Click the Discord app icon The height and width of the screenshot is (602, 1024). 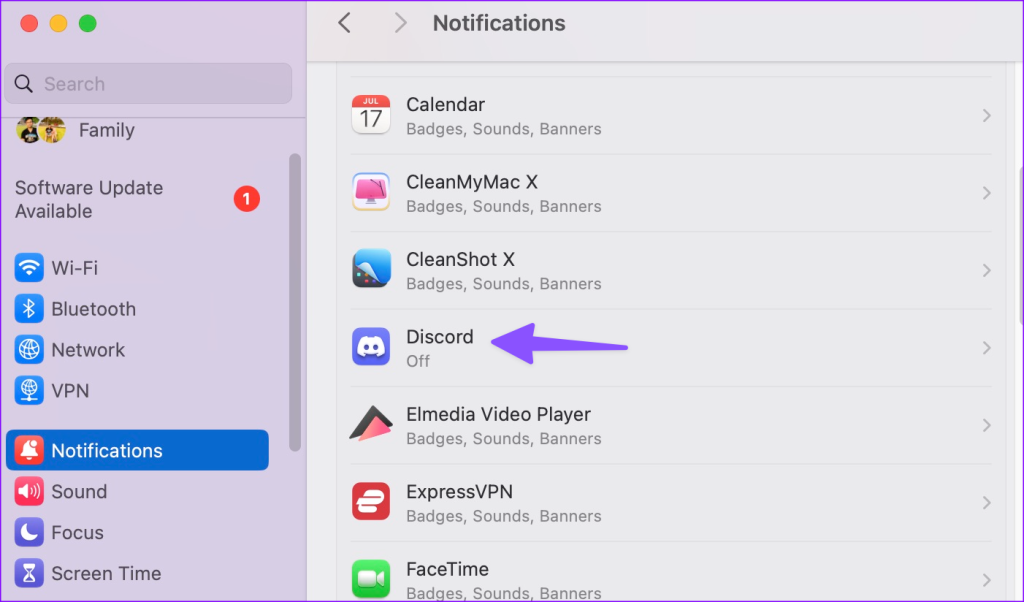pos(371,347)
